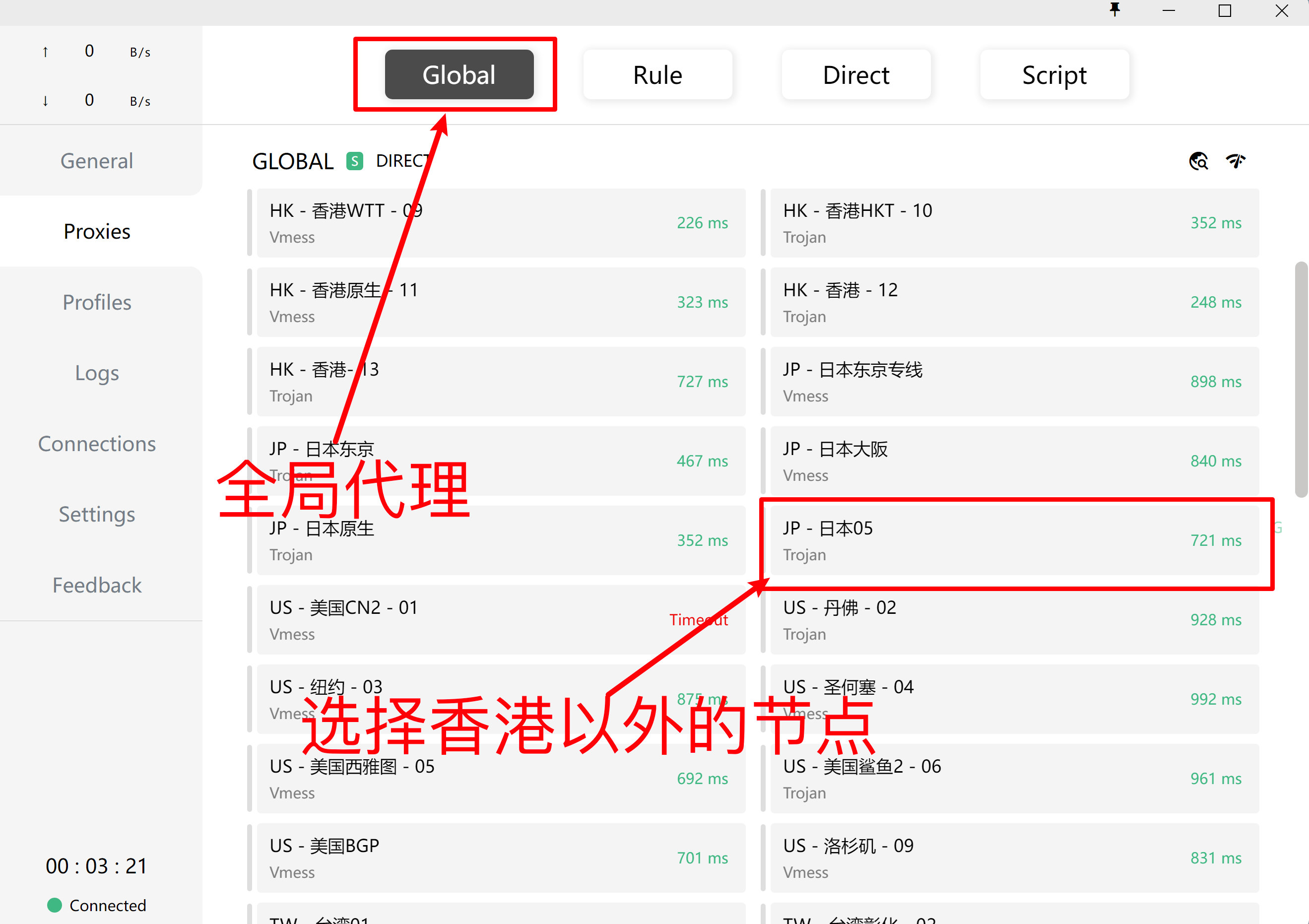The image size is (1309, 924).
Task: Click the download speed readout
Action: click(96, 100)
